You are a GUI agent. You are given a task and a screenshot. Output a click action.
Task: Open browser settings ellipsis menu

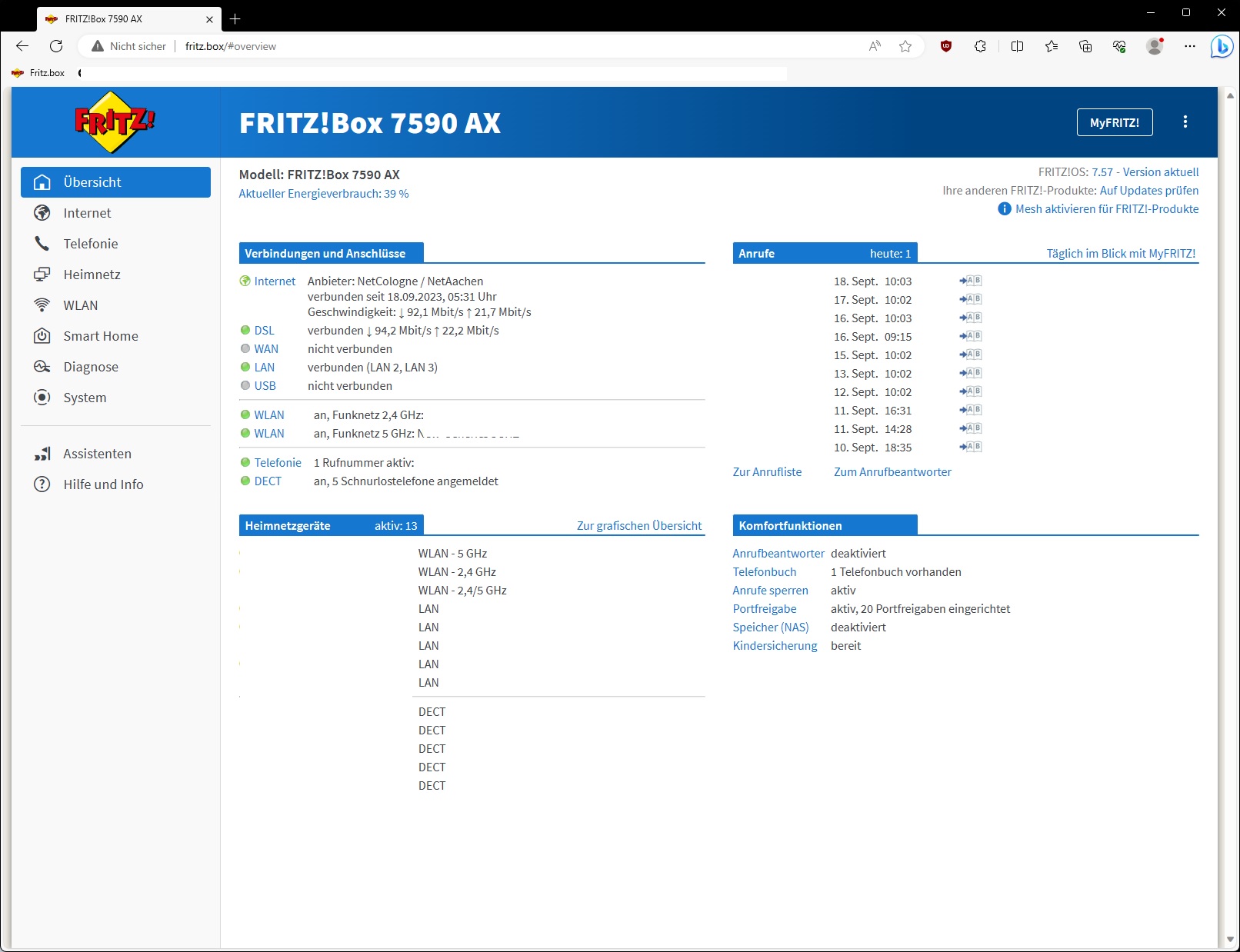click(1190, 46)
